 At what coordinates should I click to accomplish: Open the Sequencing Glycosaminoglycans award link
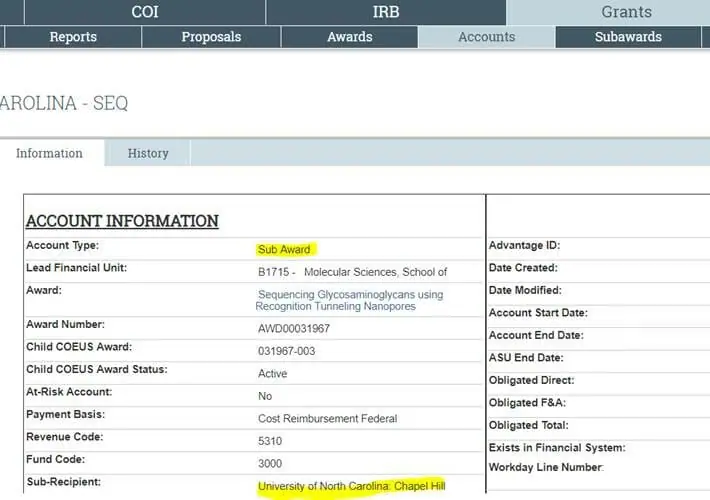350,300
